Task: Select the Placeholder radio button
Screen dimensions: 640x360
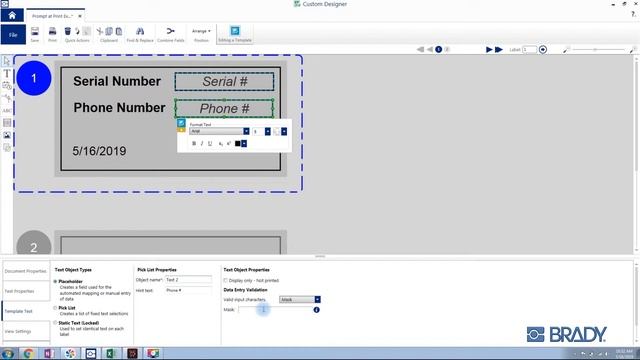Action: click(x=55, y=282)
